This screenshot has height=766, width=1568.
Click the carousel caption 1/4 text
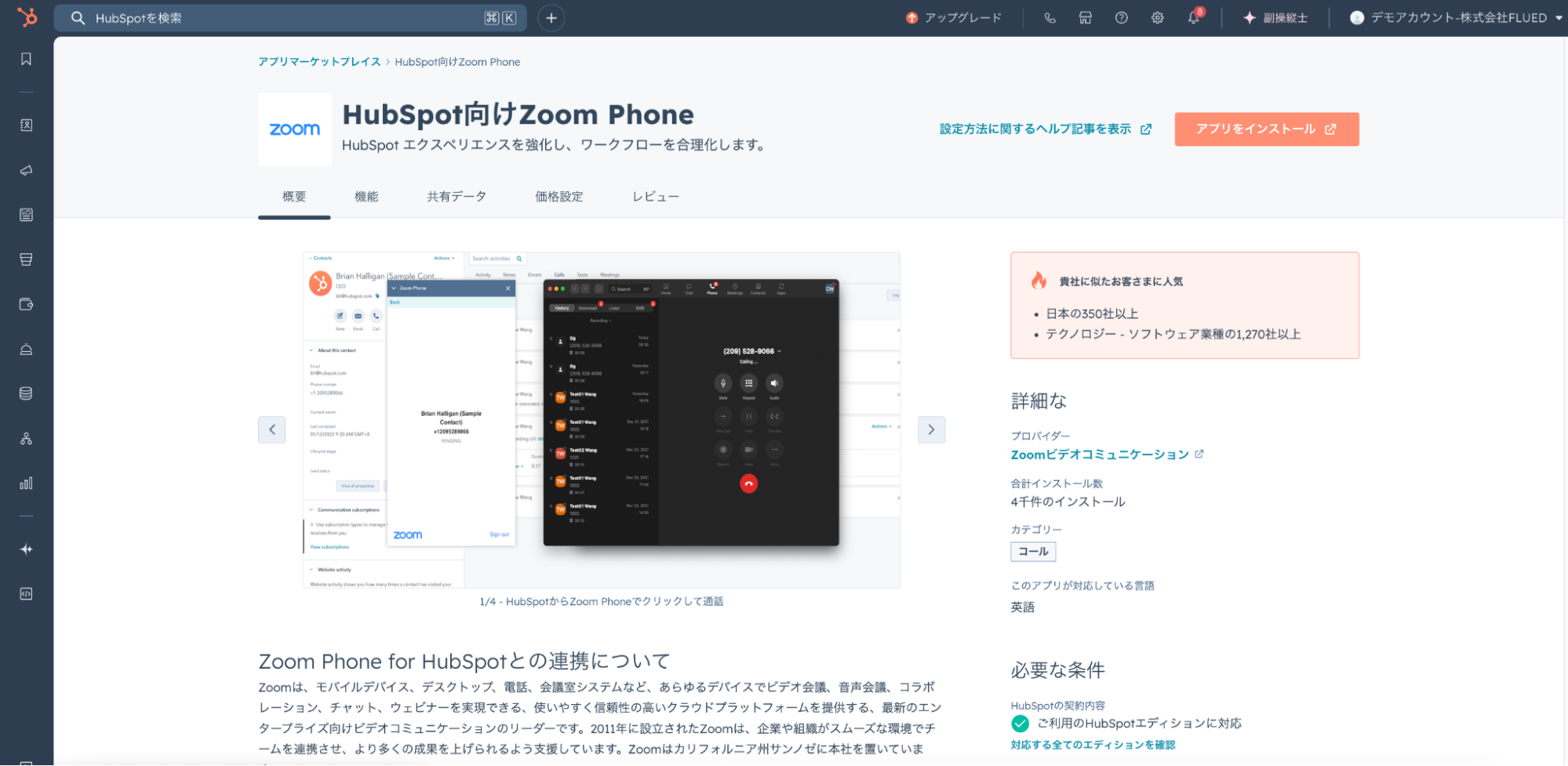coord(602,601)
